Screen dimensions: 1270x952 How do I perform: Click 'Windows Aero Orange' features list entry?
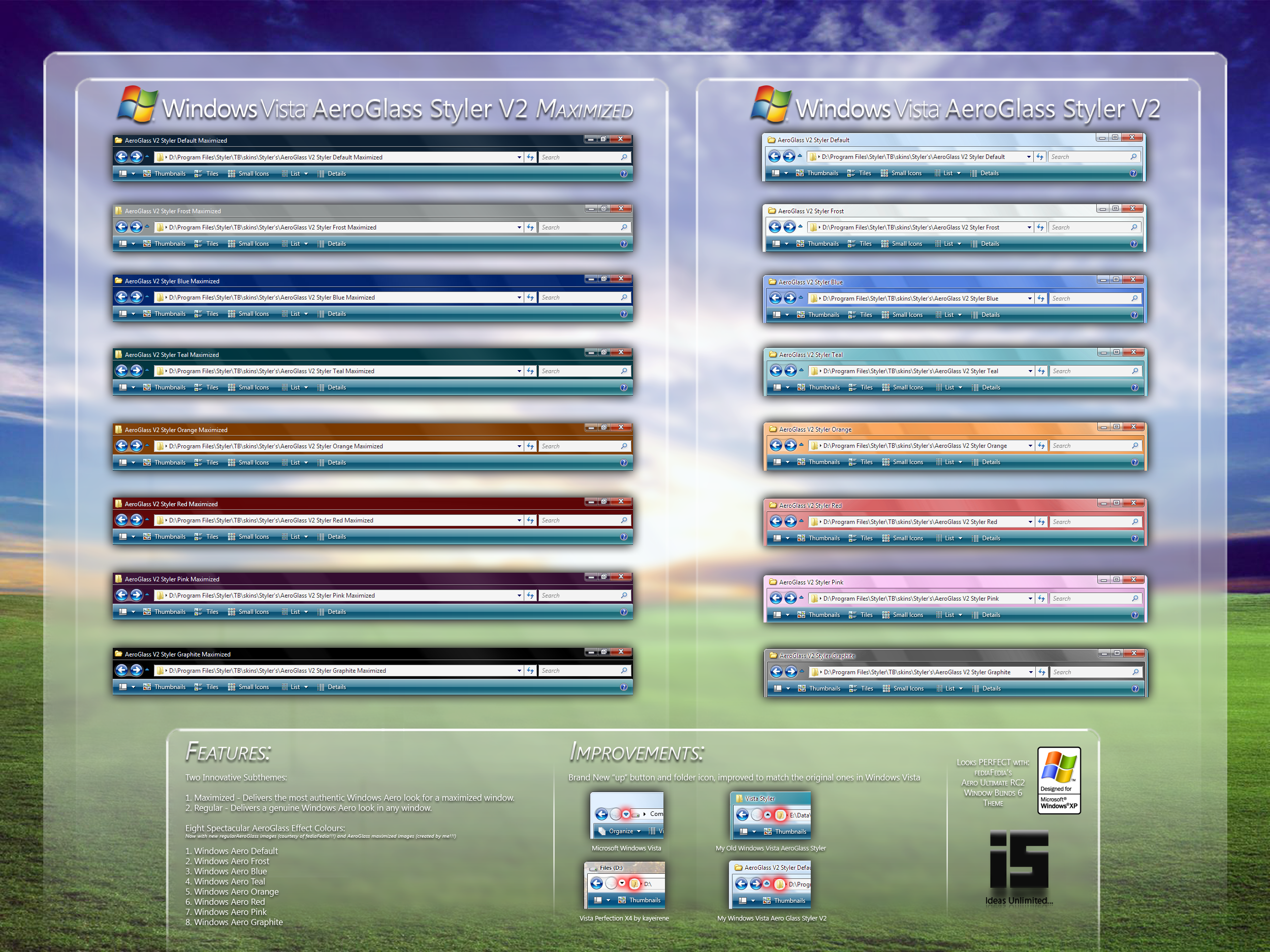pyautogui.click(x=233, y=892)
